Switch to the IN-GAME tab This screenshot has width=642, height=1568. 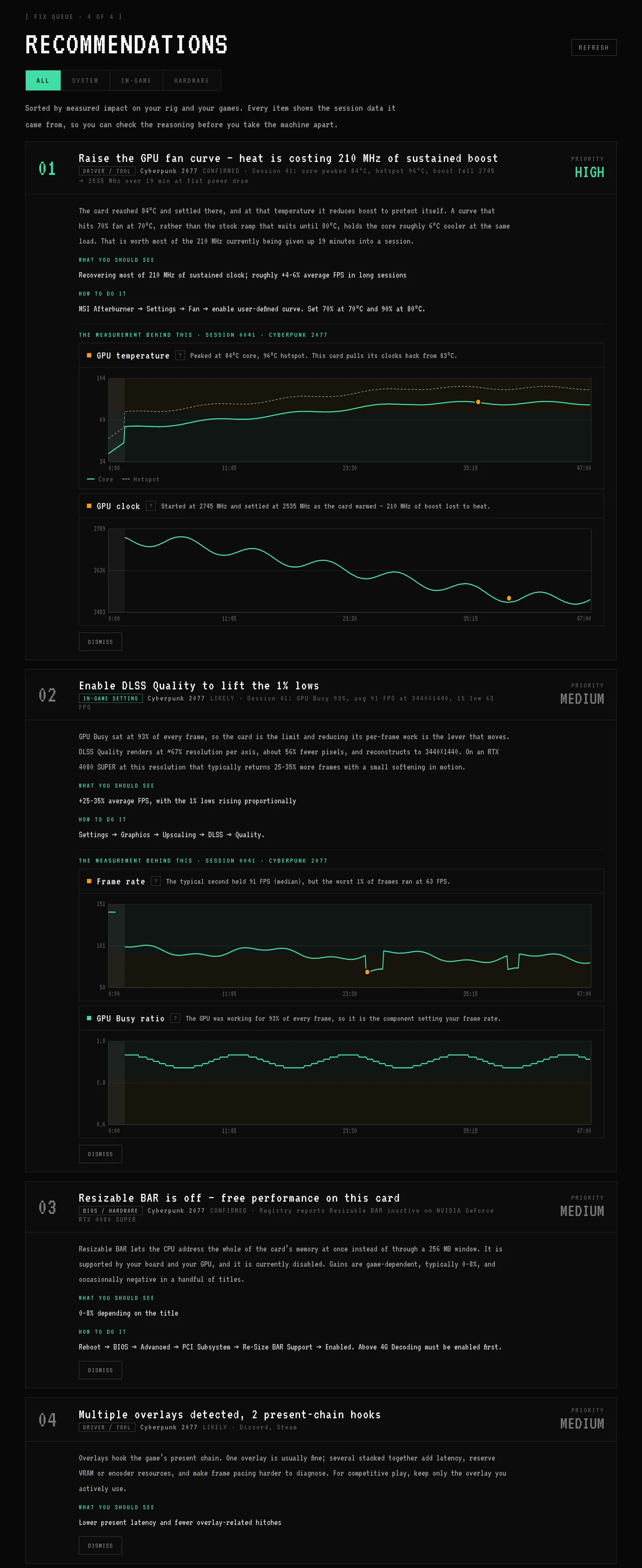pos(136,80)
